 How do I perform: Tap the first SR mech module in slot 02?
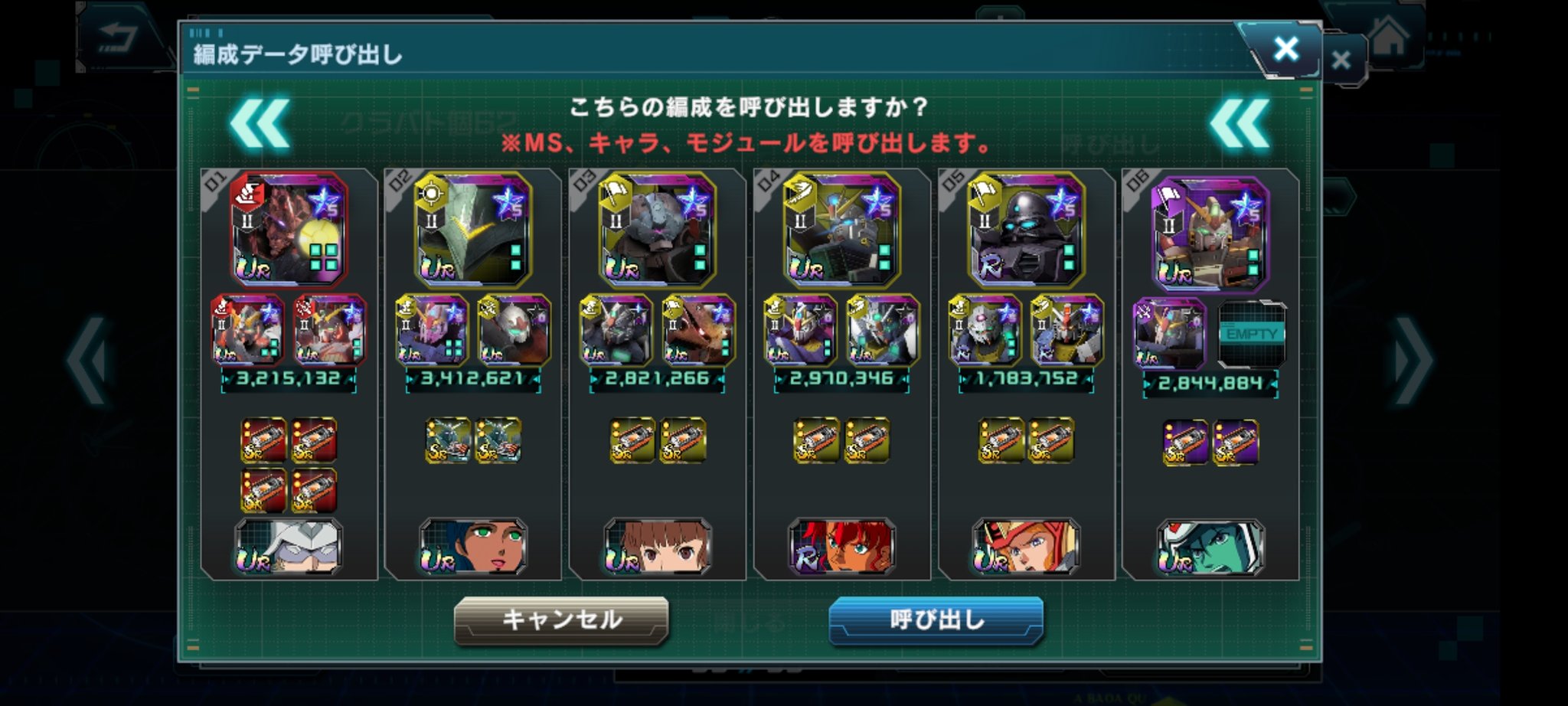[448, 440]
